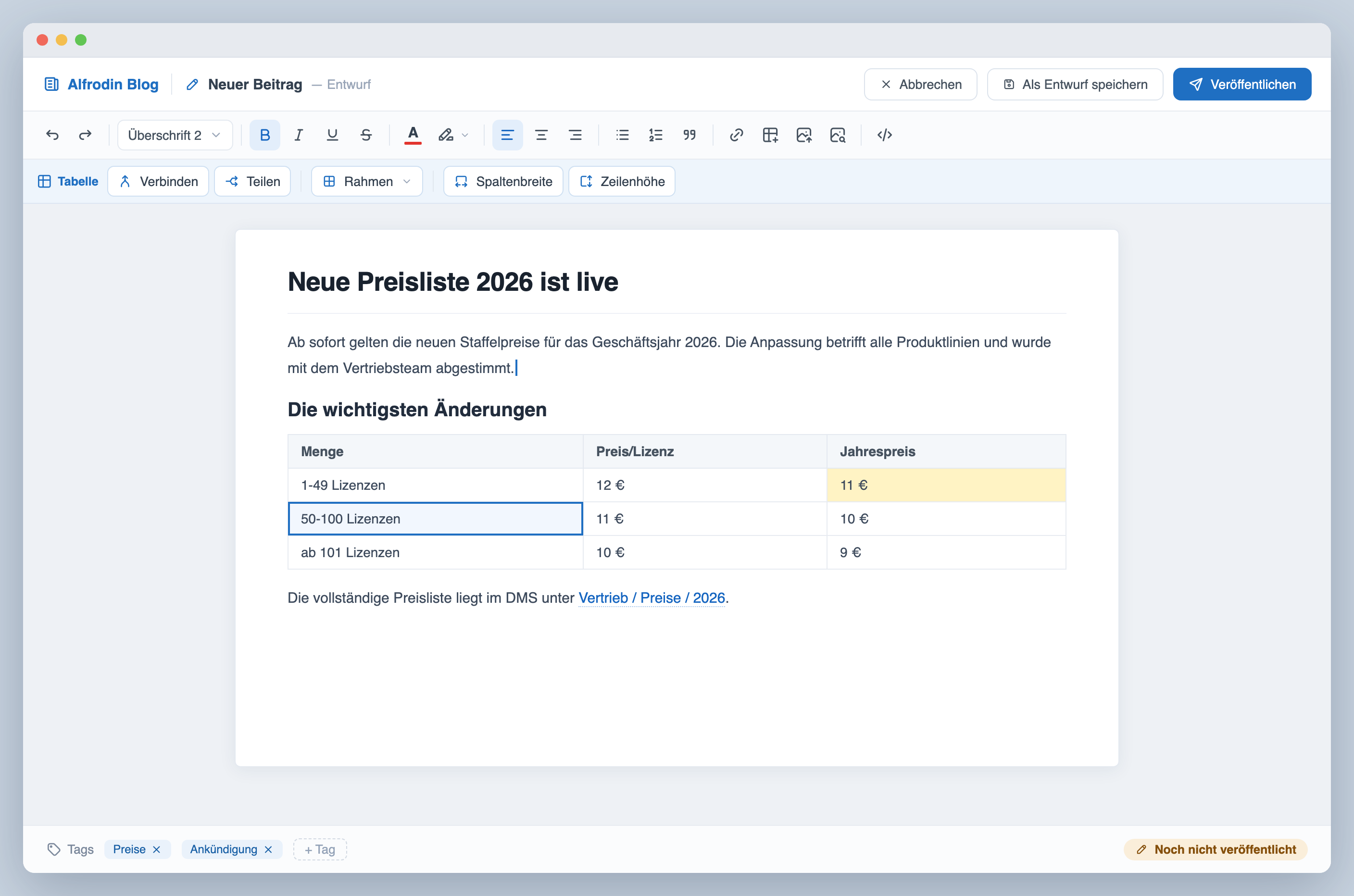This screenshot has width=1354, height=896.
Task: Open the Vertrieb / Preise / 2026 link
Action: pyautogui.click(x=652, y=597)
